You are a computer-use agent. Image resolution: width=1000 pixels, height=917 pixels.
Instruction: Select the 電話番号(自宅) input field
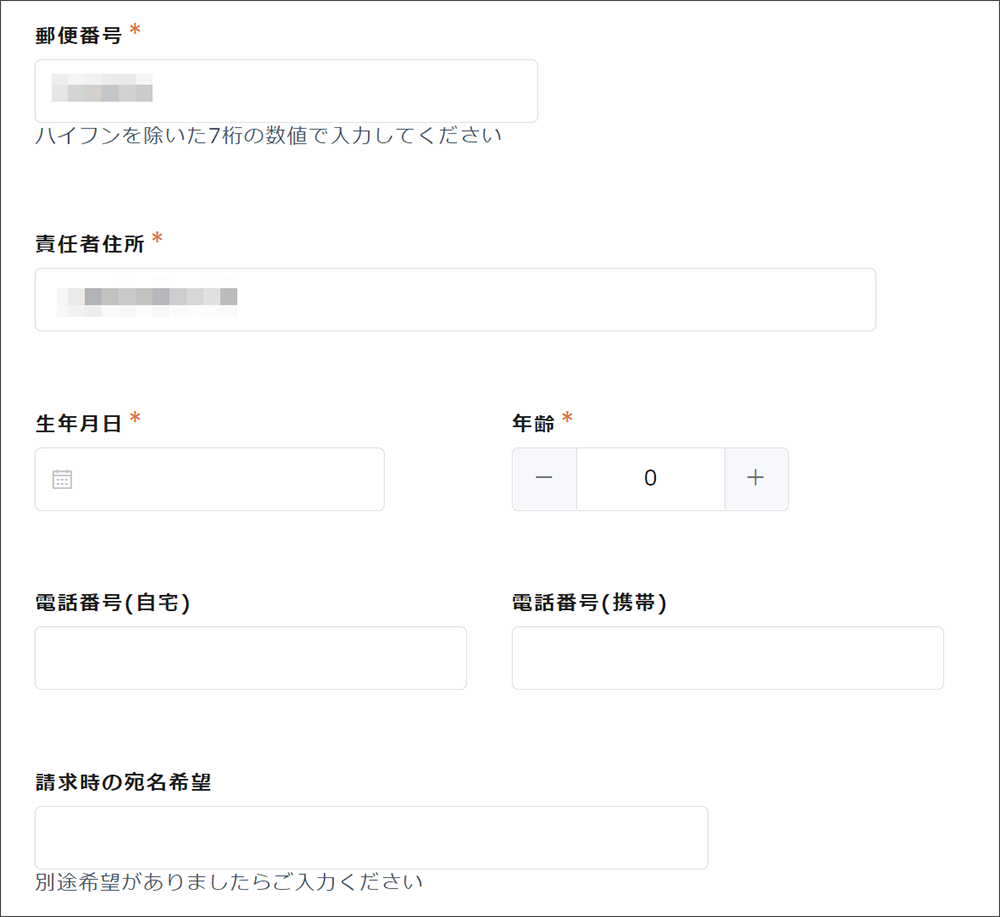[x=250, y=658]
